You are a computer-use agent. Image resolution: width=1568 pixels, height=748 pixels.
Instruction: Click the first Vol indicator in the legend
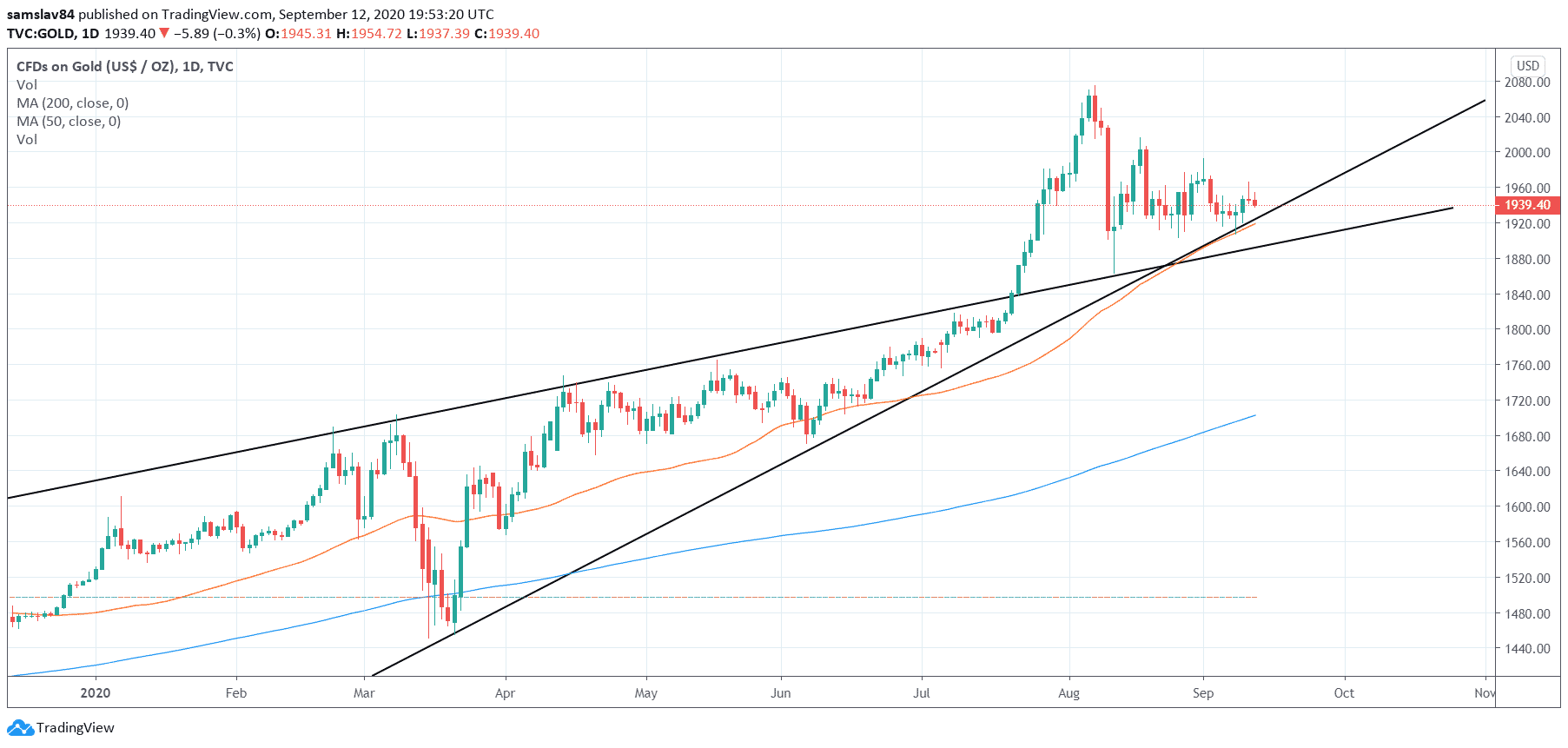pyautogui.click(x=27, y=84)
